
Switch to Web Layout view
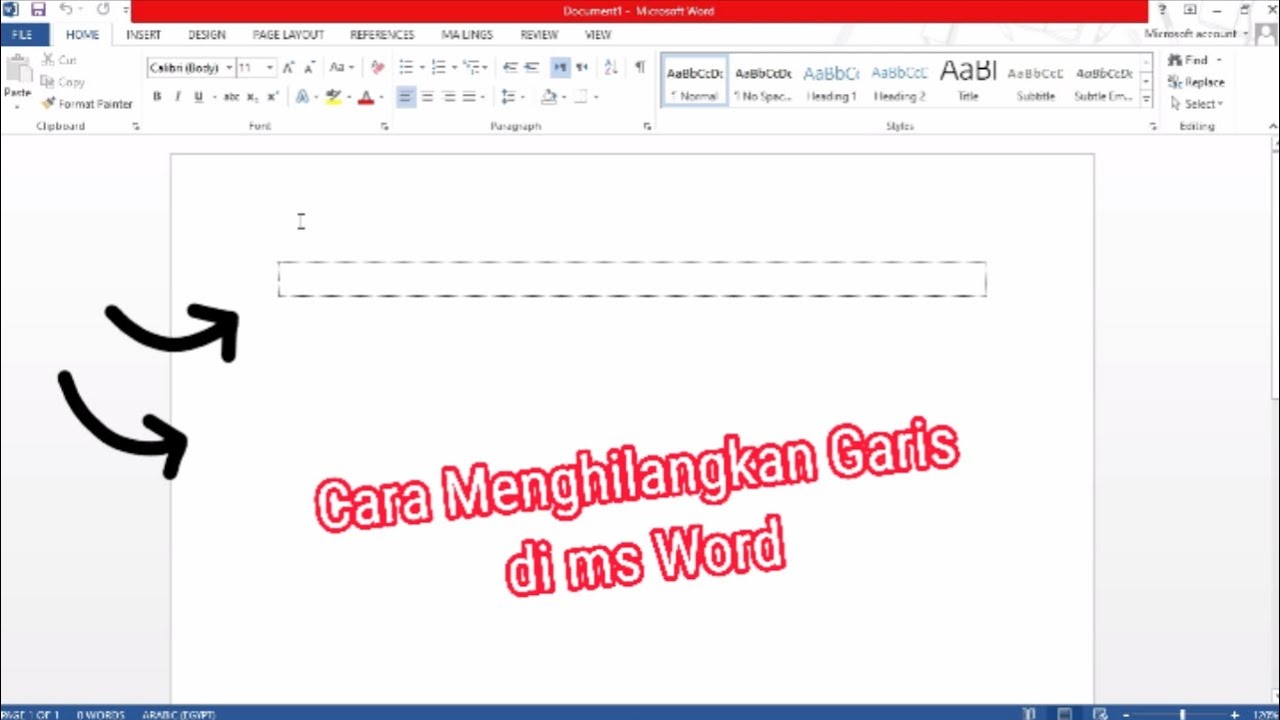point(1100,714)
